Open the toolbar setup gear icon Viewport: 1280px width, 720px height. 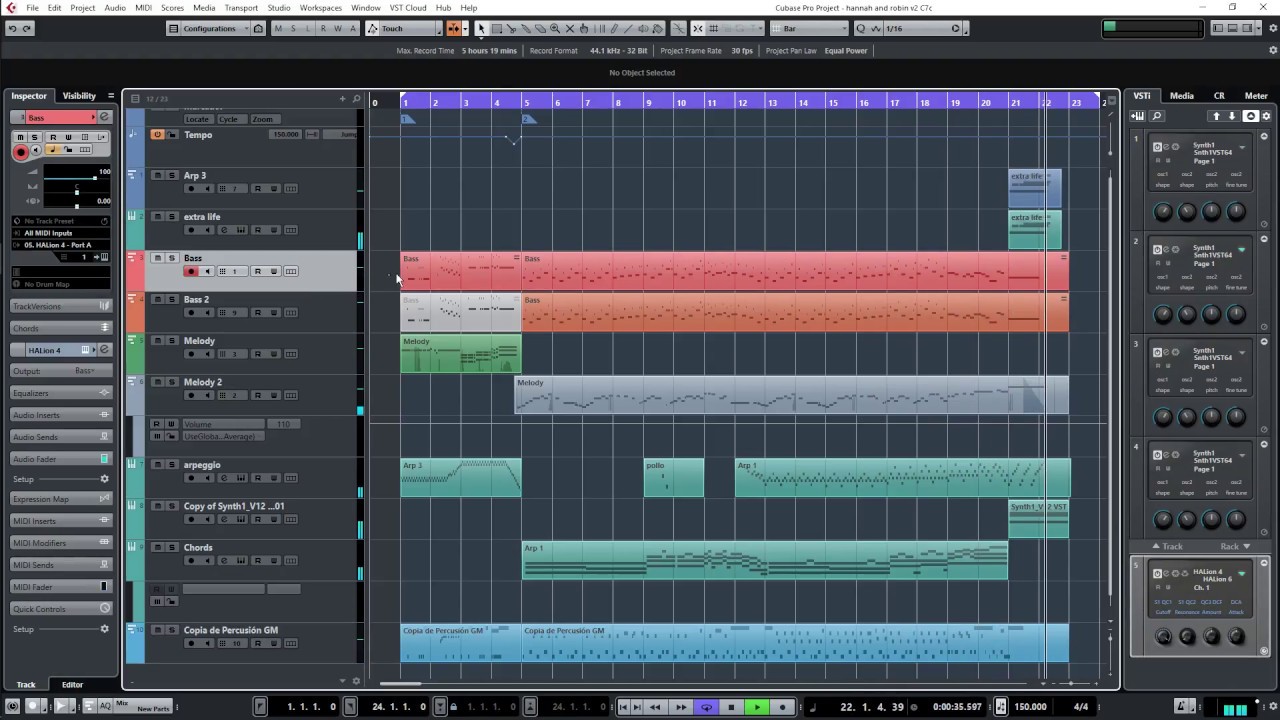click(x=1273, y=28)
